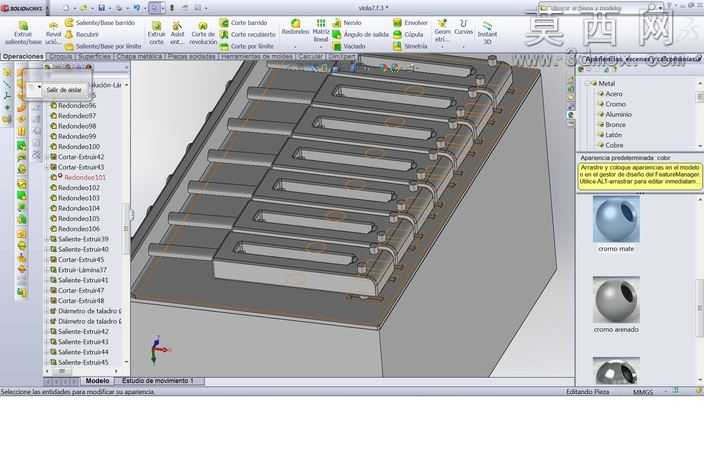Viewport: 704px width, 469px height.
Task: Click the New document icon
Action: [66, 8]
